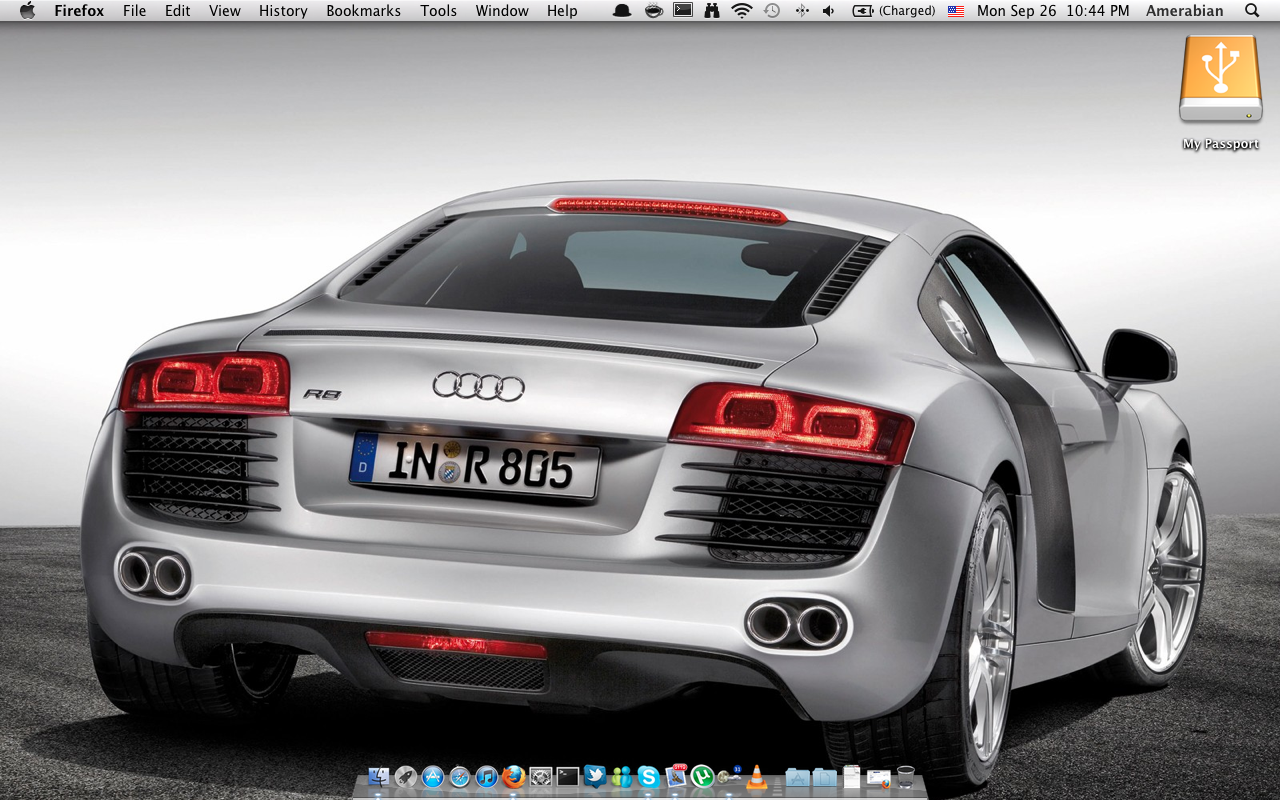
Task: Click the coffee cup menu bar icon
Action: click(652, 11)
